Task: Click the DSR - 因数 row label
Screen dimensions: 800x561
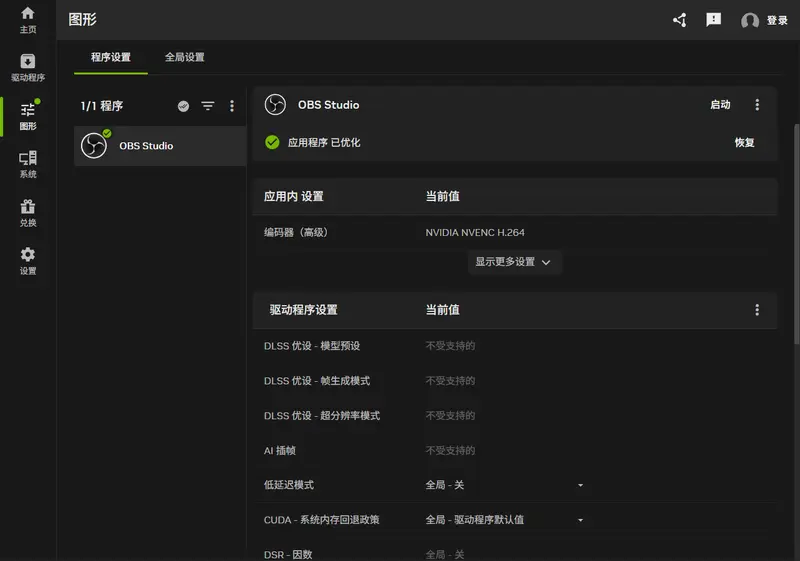Action: point(288,554)
